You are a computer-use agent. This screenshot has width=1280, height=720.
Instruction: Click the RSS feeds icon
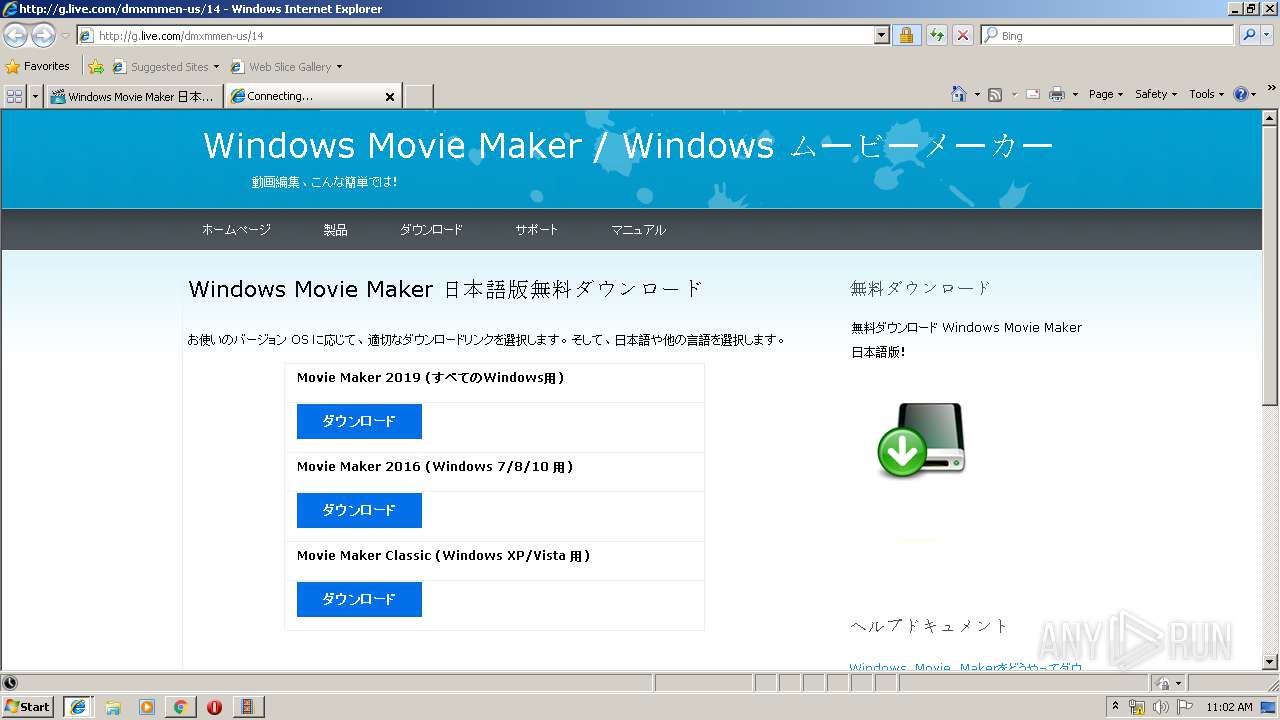pyautogui.click(x=995, y=95)
